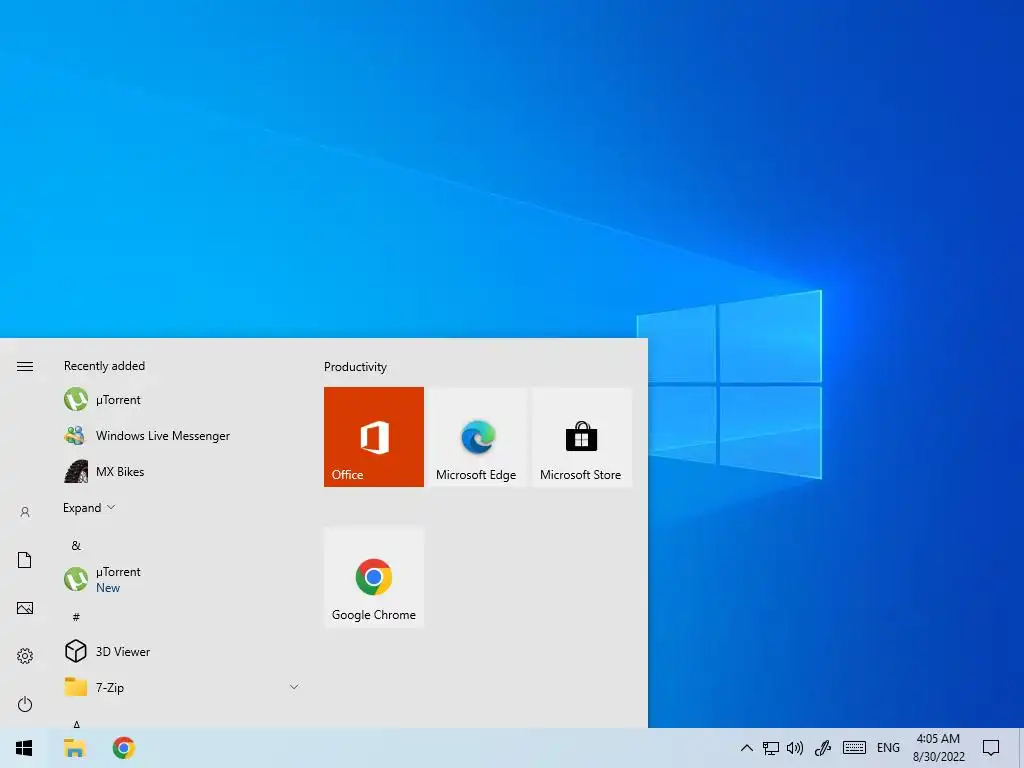Screen dimensions: 1024x768
Task: Click the Recently added heading
Action: [x=104, y=366]
